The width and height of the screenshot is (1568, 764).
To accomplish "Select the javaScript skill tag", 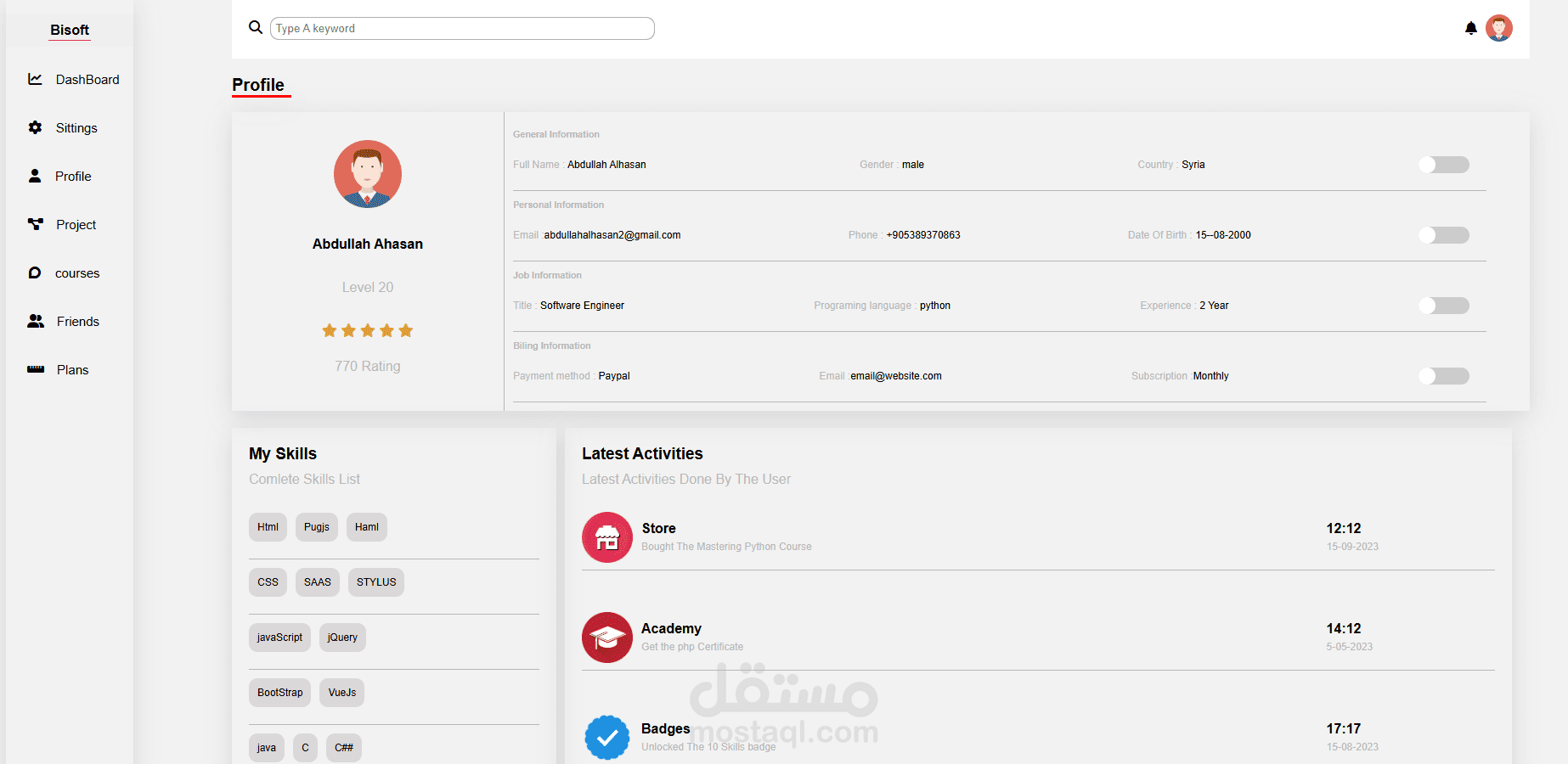I will [279, 638].
